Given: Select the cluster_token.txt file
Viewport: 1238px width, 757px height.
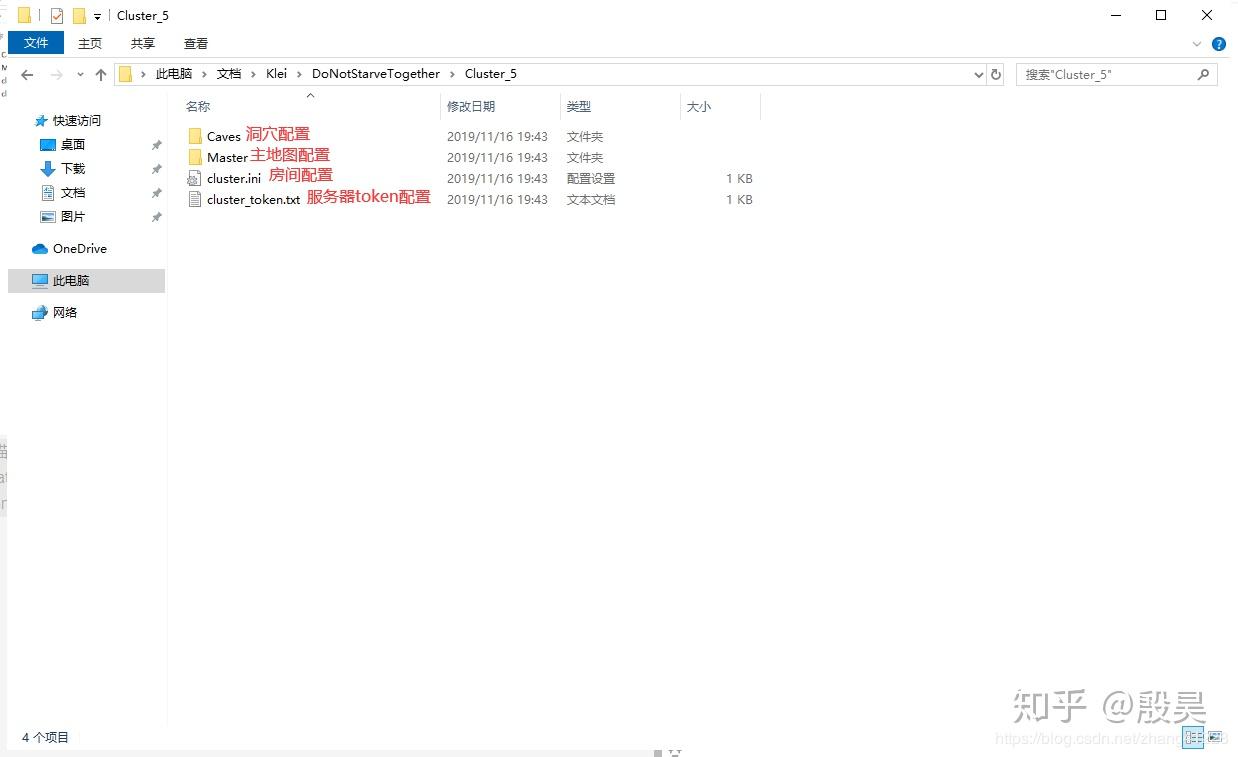Looking at the screenshot, I should 253,199.
